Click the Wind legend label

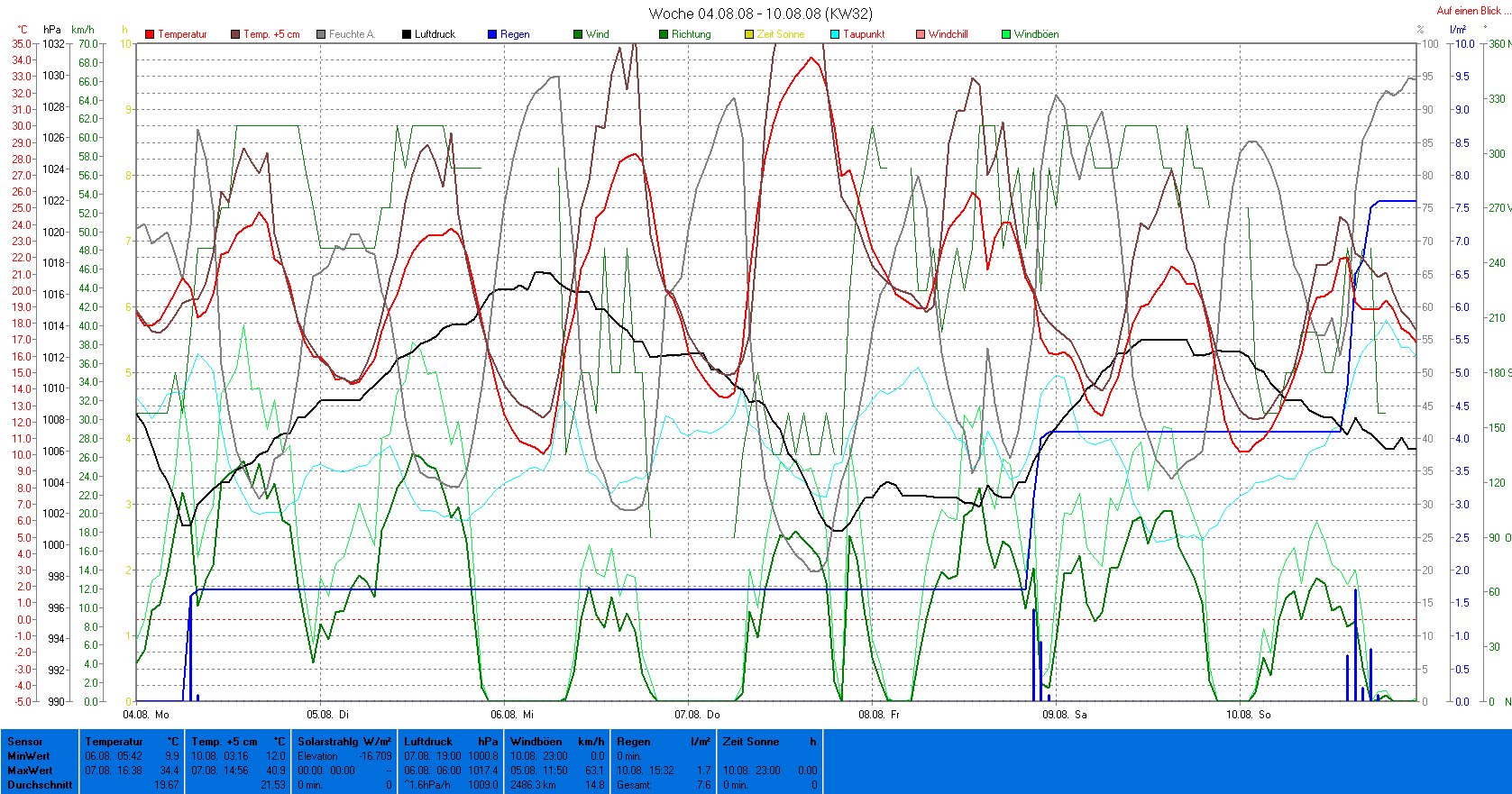pos(597,34)
